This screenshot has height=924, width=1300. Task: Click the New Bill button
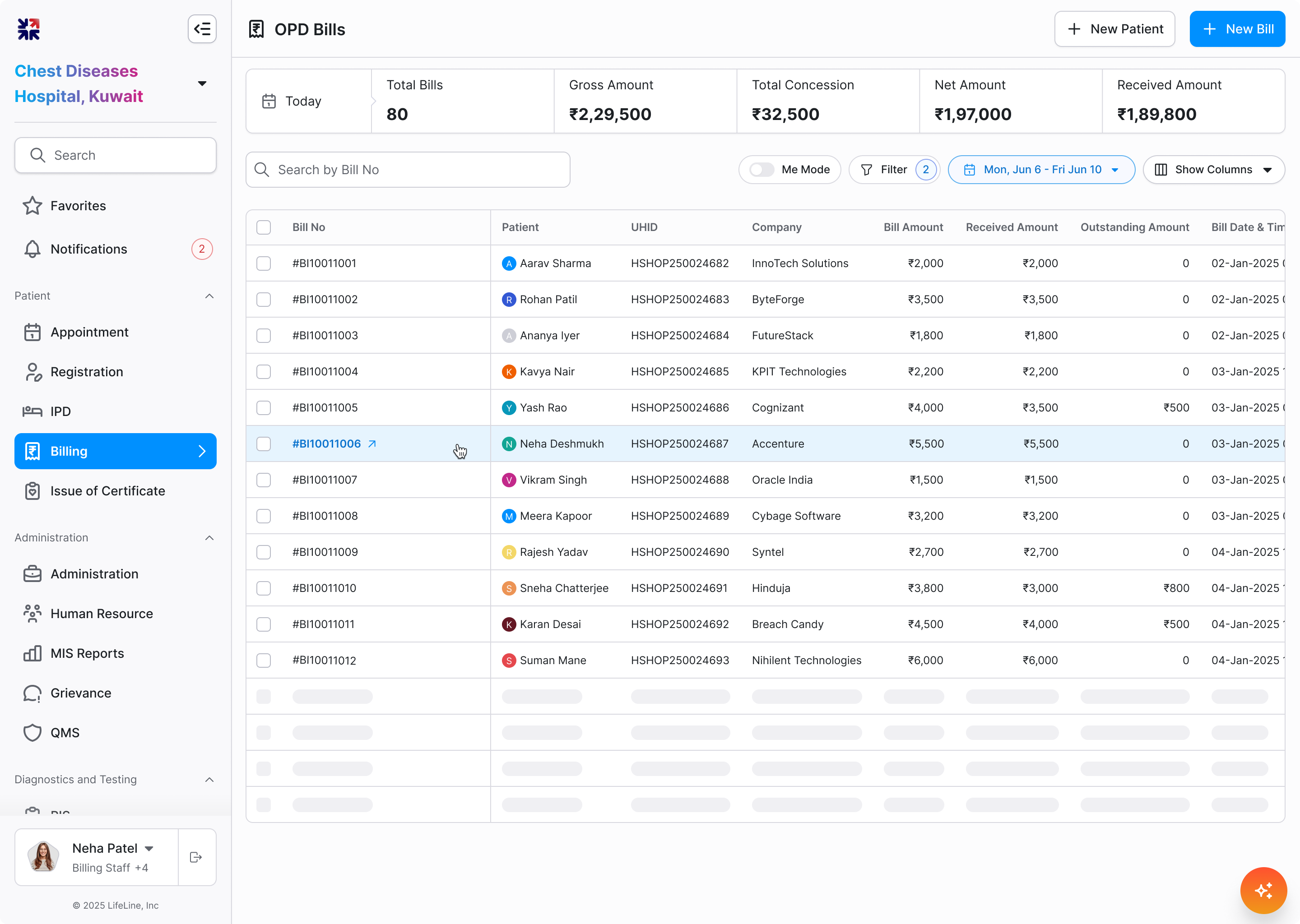point(1237,29)
